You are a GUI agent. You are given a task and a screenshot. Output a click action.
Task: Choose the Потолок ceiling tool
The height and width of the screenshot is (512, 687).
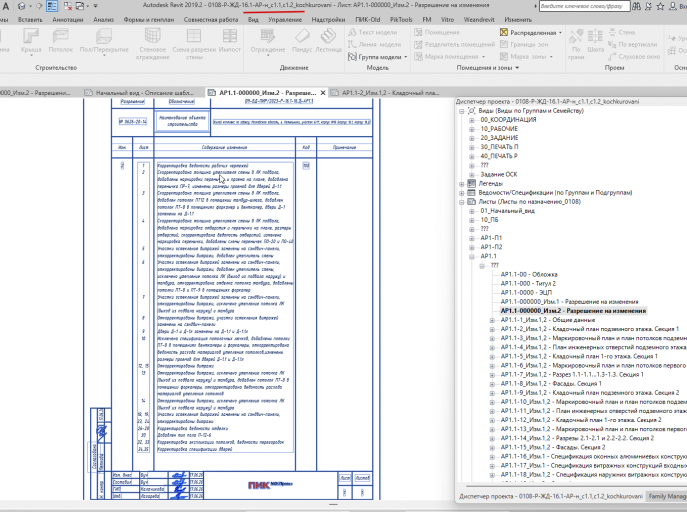pos(60,42)
